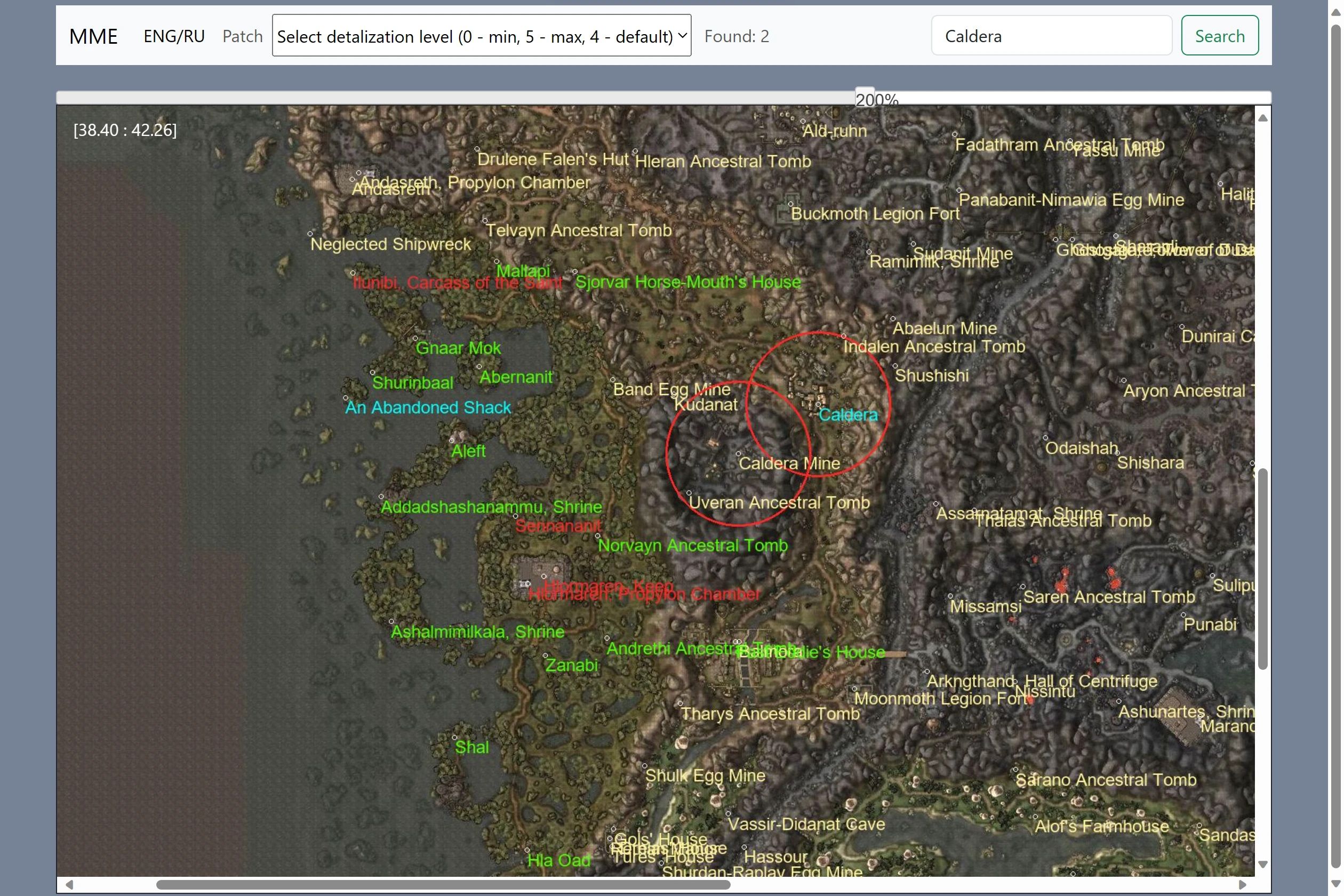1344x896 pixels.
Task: Select Buckmoth Legion Fort marker
Action: coord(791,204)
